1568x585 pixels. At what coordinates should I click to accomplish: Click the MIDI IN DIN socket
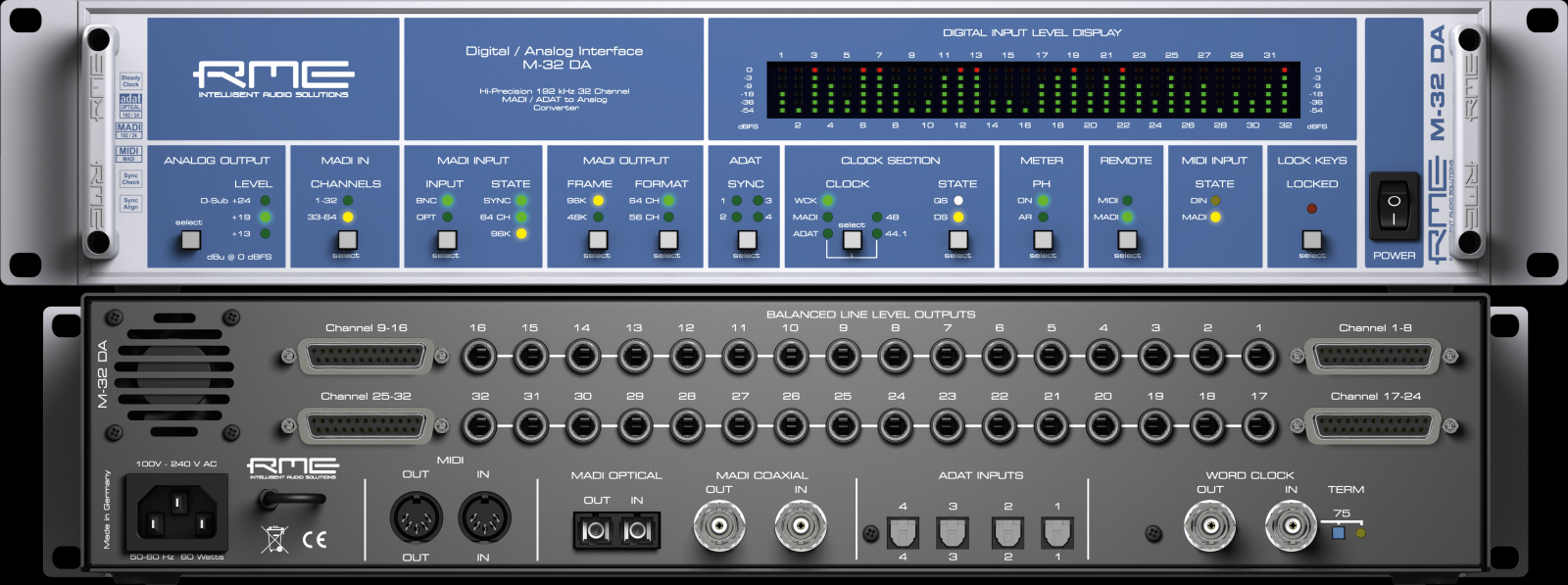(x=484, y=516)
